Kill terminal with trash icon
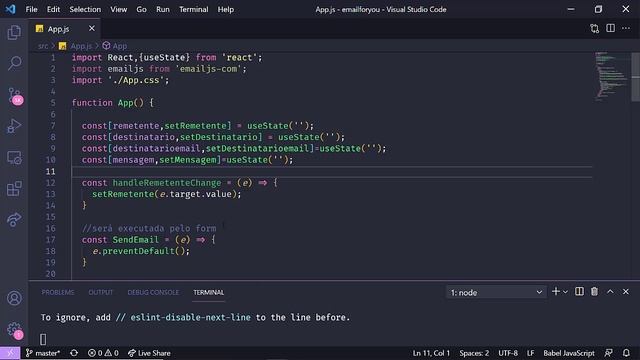Image resolution: width=640 pixels, height=360 pixels. 594,291
